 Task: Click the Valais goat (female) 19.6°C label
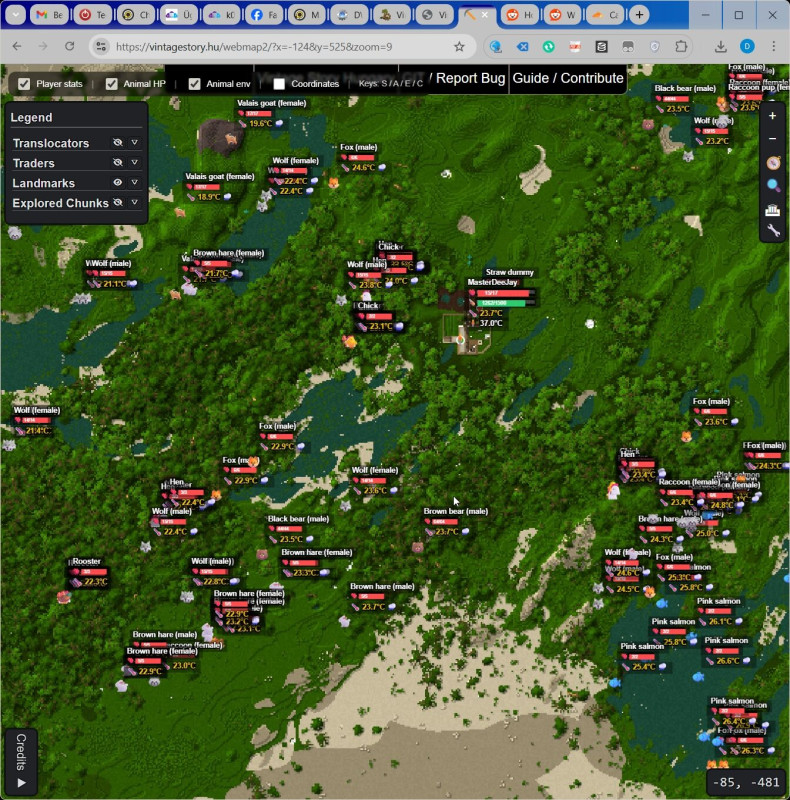pos(271,103)
